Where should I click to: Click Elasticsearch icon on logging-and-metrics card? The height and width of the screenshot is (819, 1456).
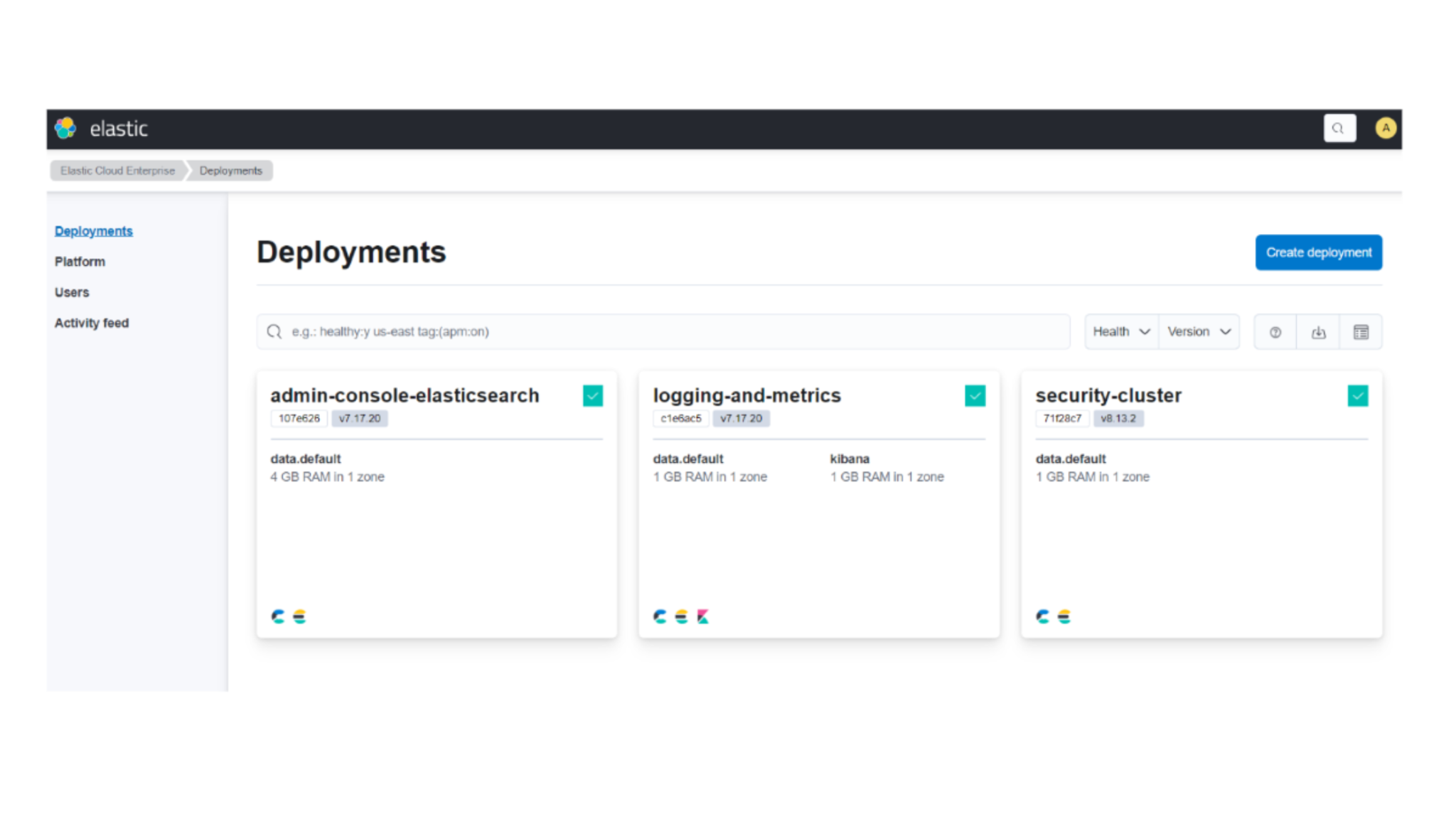pos(681,616)
